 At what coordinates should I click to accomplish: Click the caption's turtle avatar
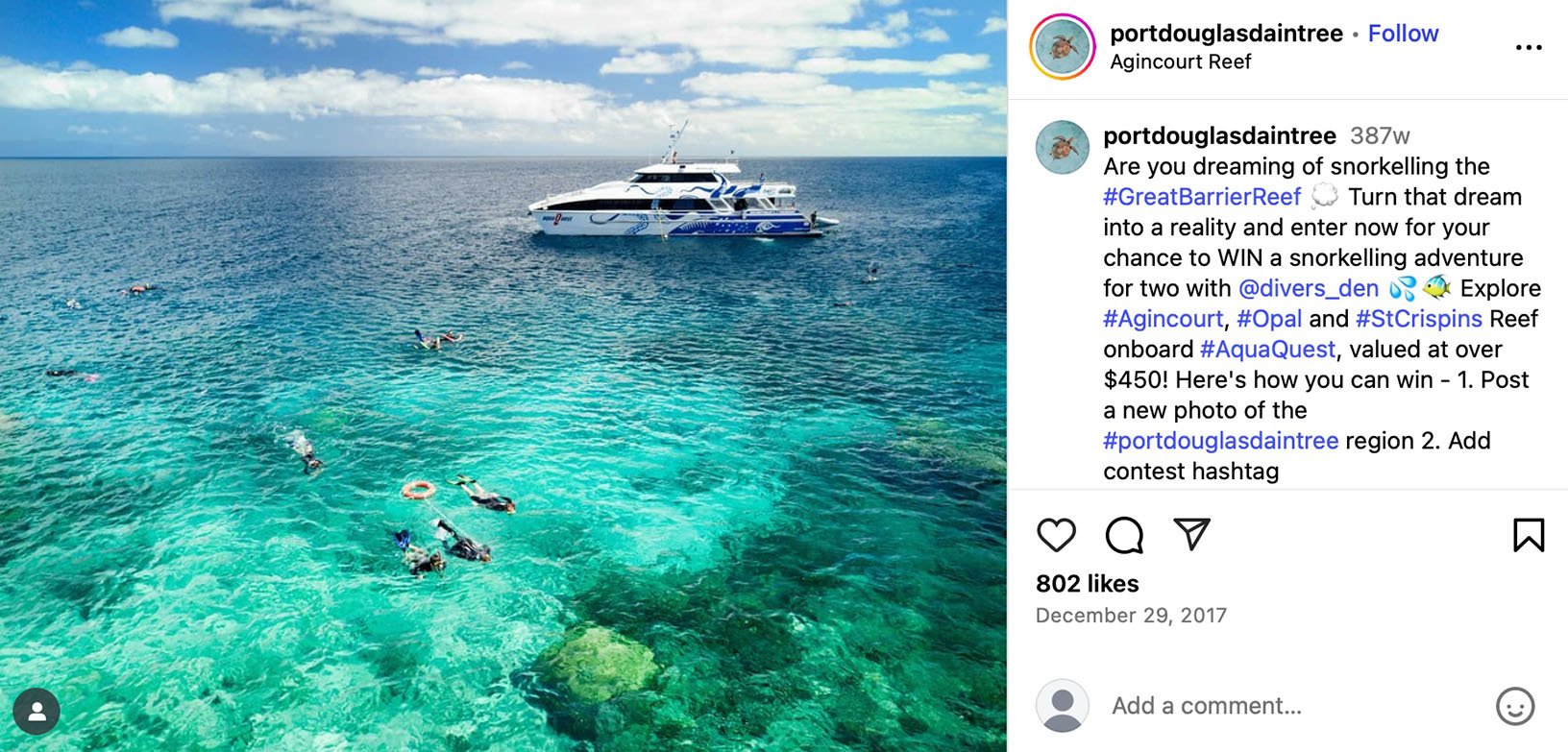point(1063,148)
